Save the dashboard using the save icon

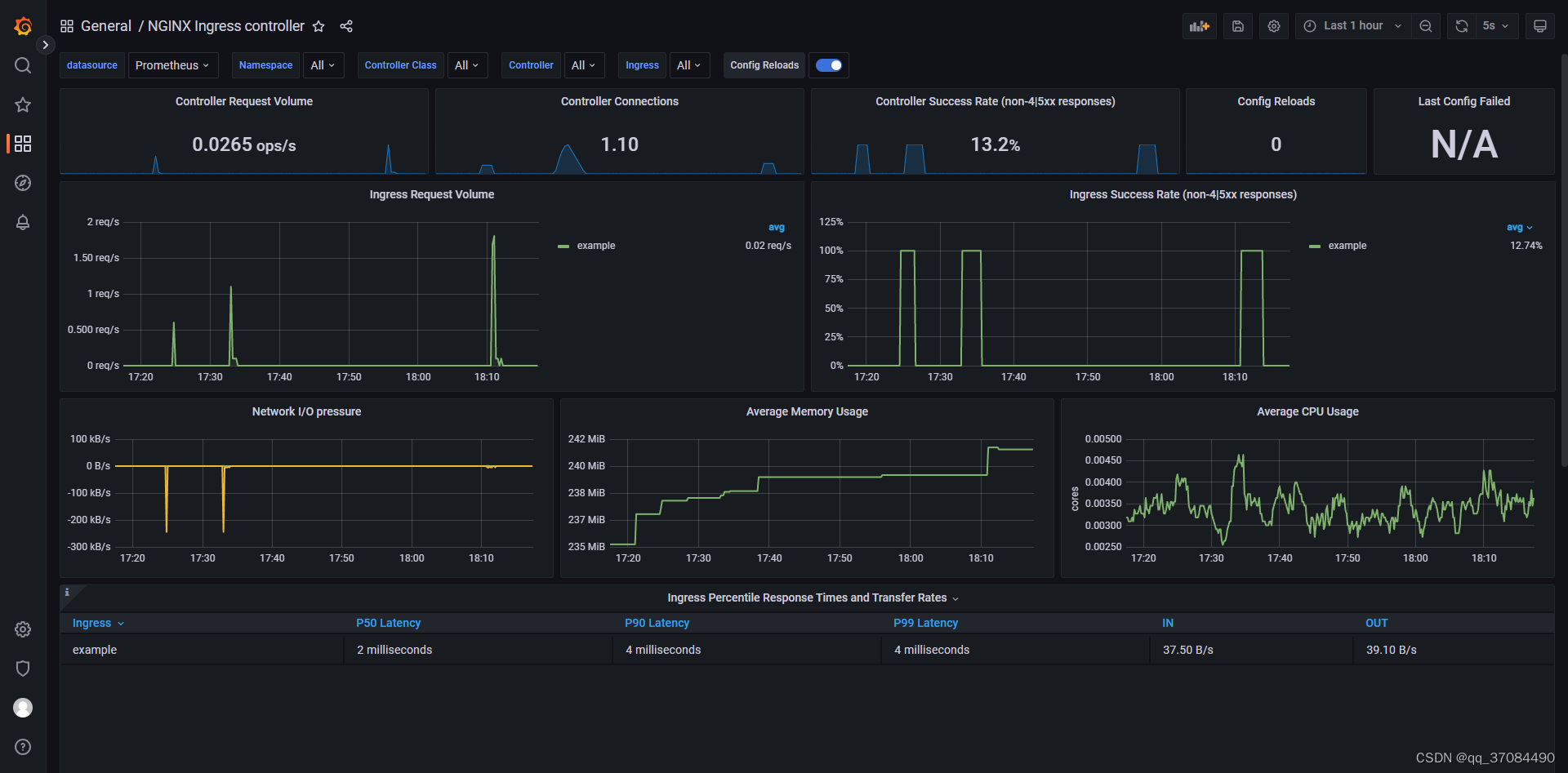(1238, 26)
